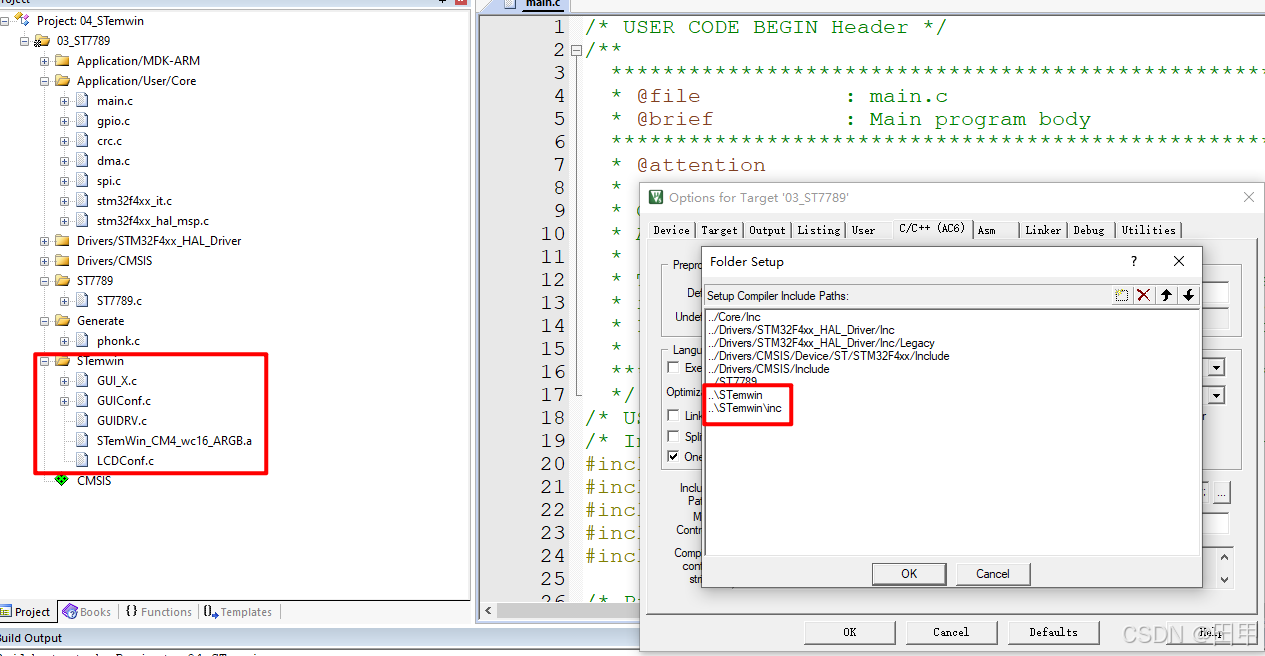Screen dimensions: 1265x656
Task: Click Cancel in Options for Target dialog
Action: click(x=951, y=632)
